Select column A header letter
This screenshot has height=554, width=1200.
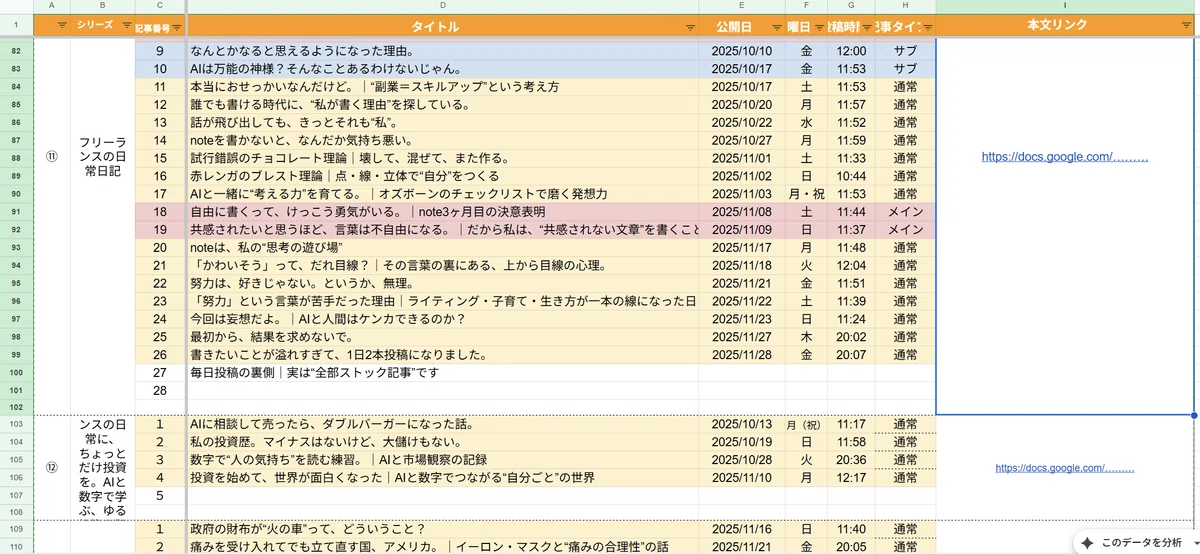52,7
